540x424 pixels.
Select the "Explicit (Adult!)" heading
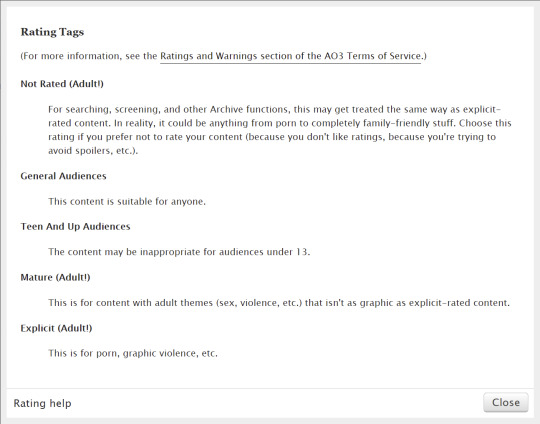pos(56,328)
